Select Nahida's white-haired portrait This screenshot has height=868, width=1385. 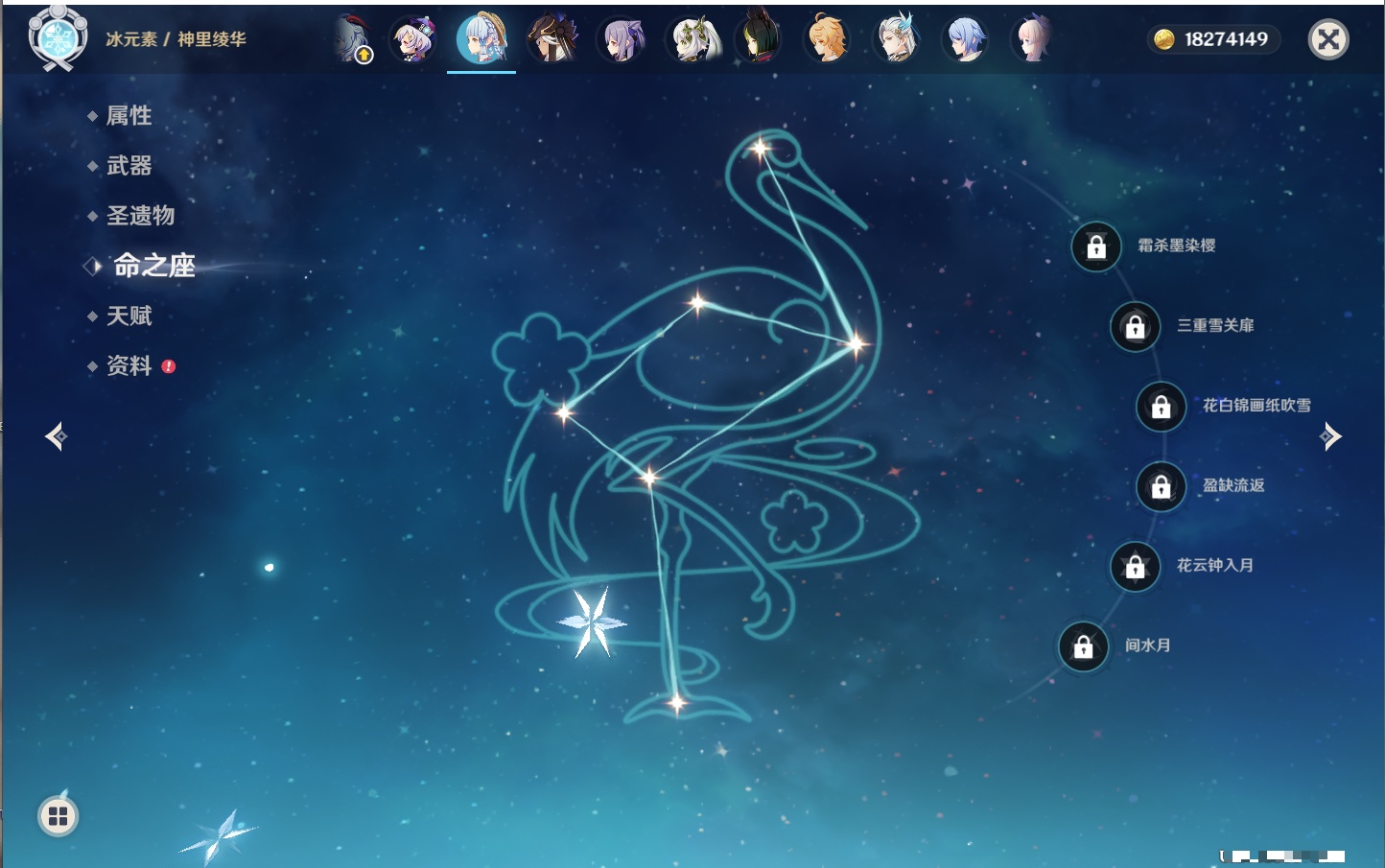(x=692, y=39)
